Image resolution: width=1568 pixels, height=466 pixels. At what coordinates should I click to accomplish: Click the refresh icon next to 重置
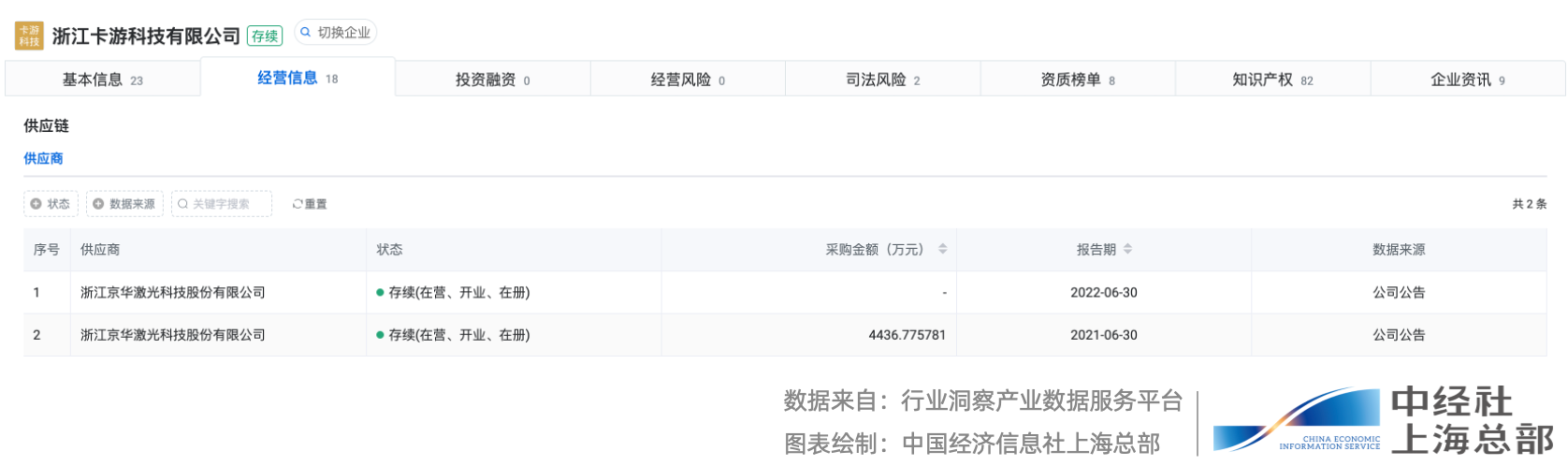pos(298,204)
